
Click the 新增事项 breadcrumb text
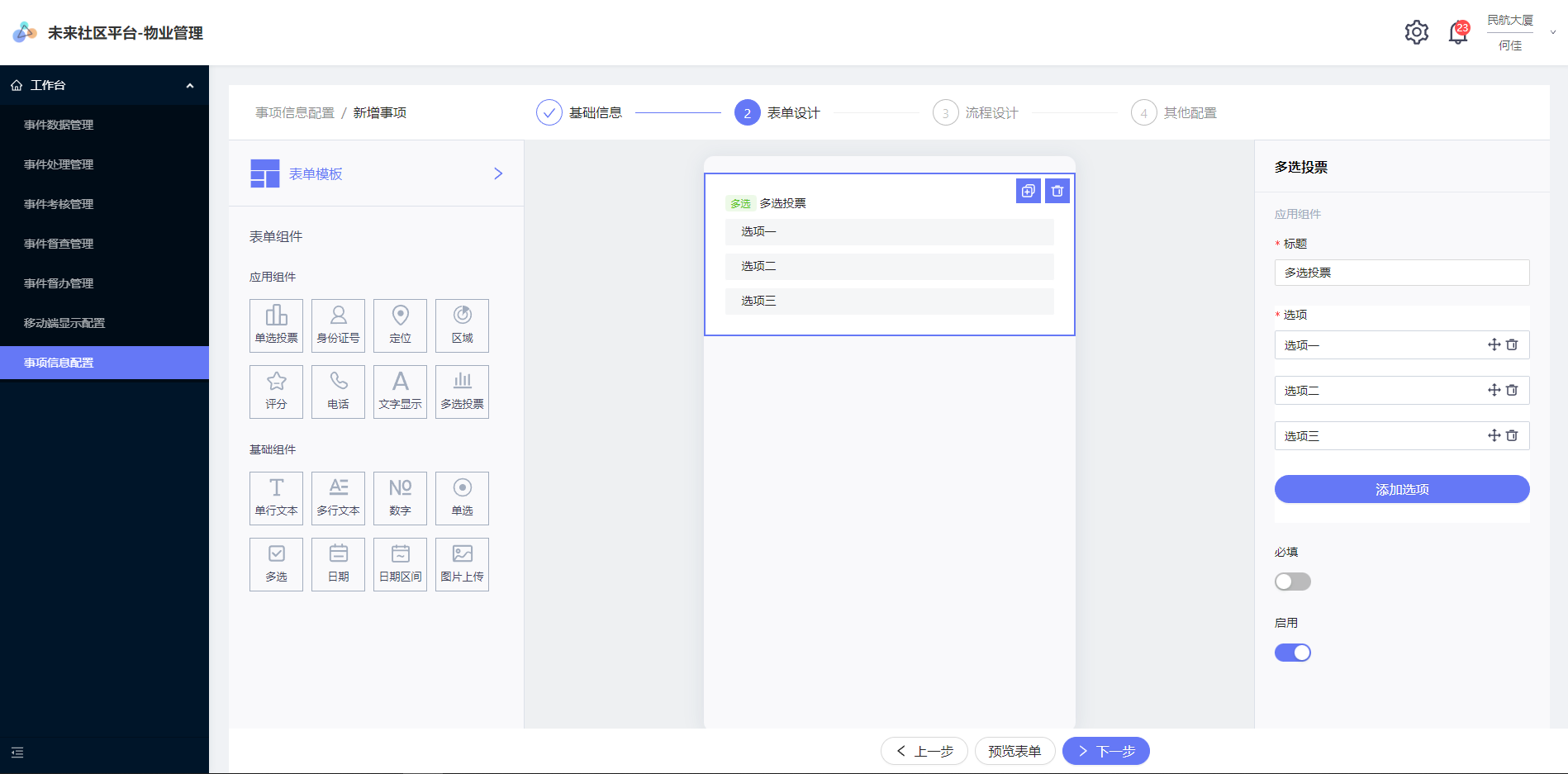click(380, 112)
